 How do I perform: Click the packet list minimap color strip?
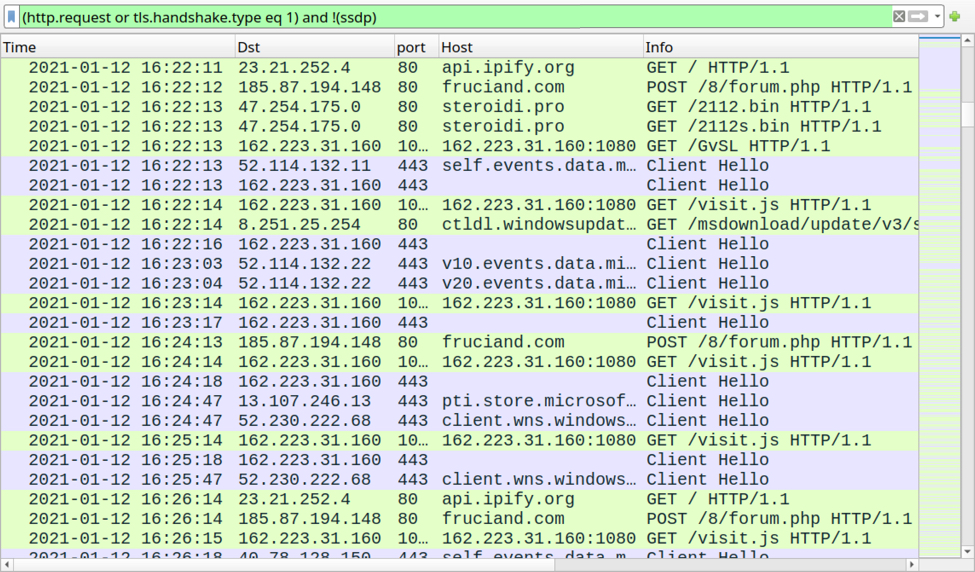click(x=940, y=297)
